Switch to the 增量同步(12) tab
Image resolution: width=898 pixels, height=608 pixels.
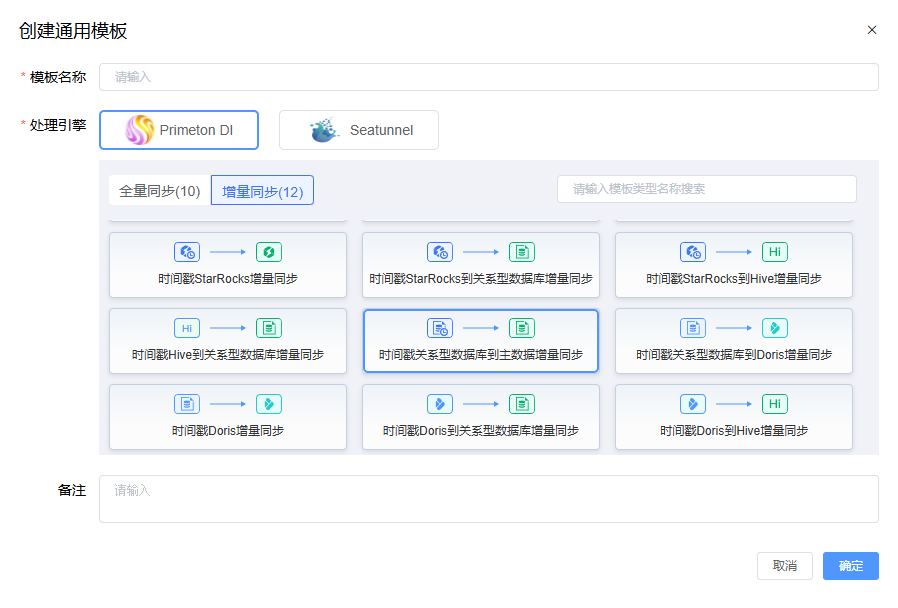(261, 189)
